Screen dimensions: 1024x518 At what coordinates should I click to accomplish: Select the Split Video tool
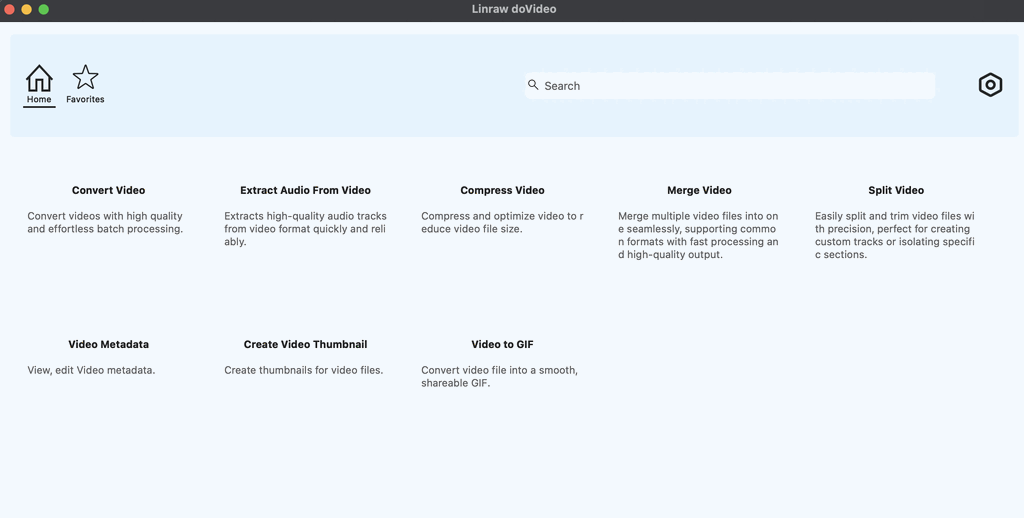coord(896,190)
